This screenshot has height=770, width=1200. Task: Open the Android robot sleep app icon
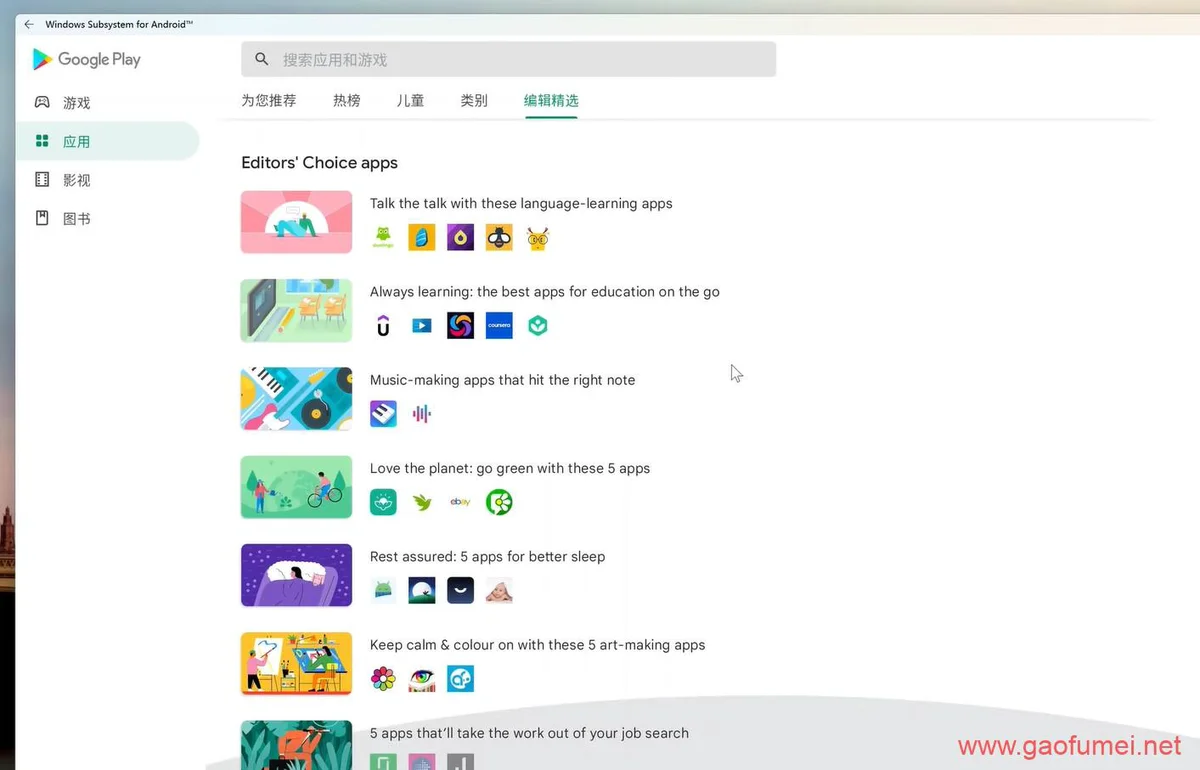click(x=383, y=590)
